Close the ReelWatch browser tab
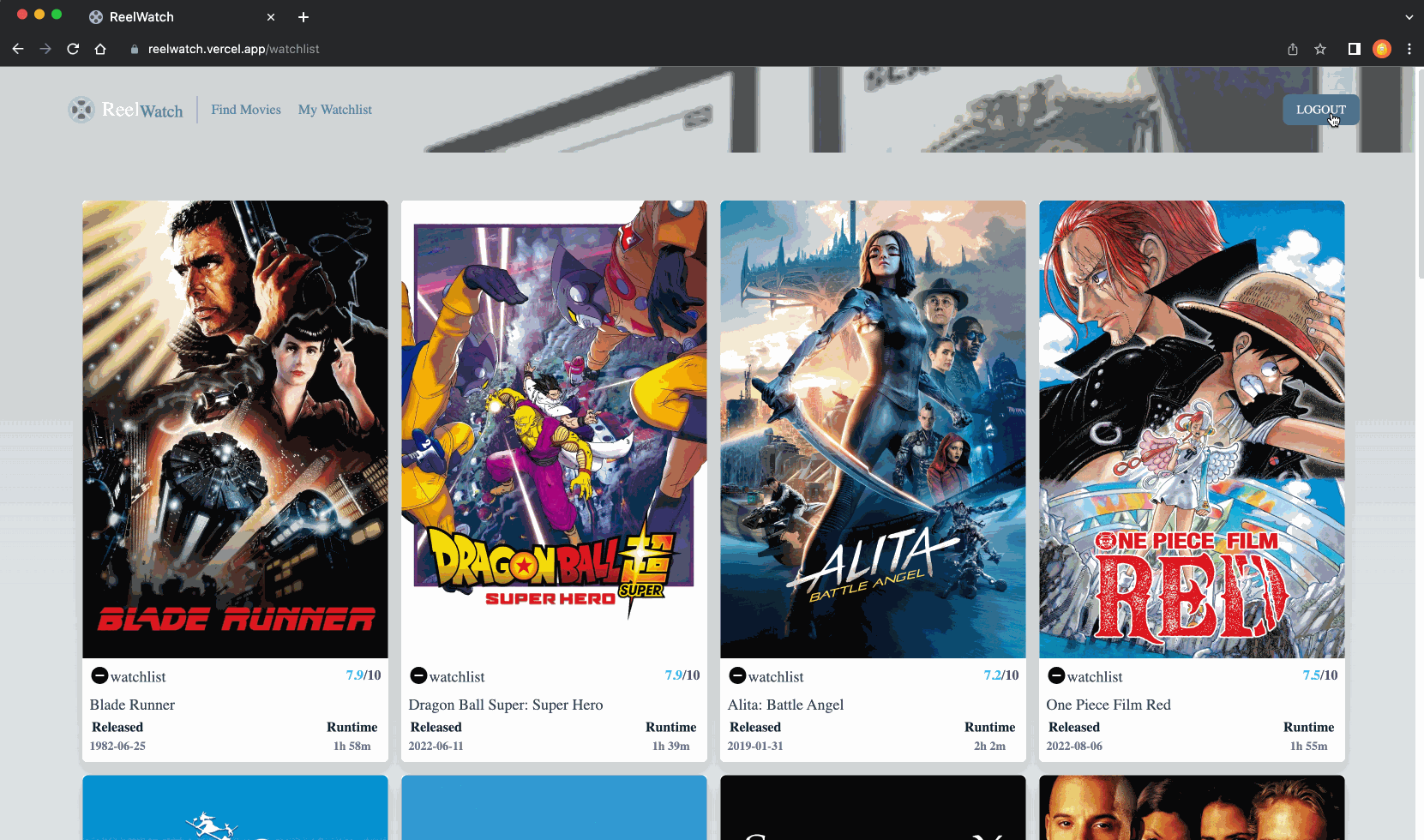1424x840 pixels. coord(271,17)
